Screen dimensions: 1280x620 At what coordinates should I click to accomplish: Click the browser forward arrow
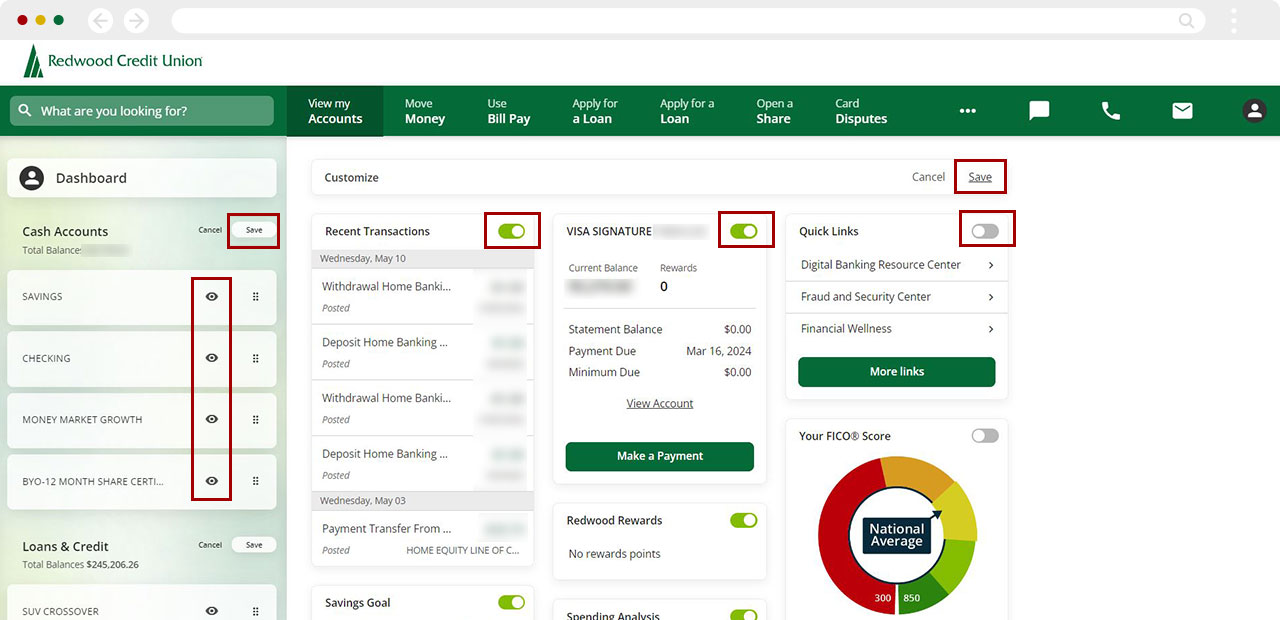[x=136, y=20]
